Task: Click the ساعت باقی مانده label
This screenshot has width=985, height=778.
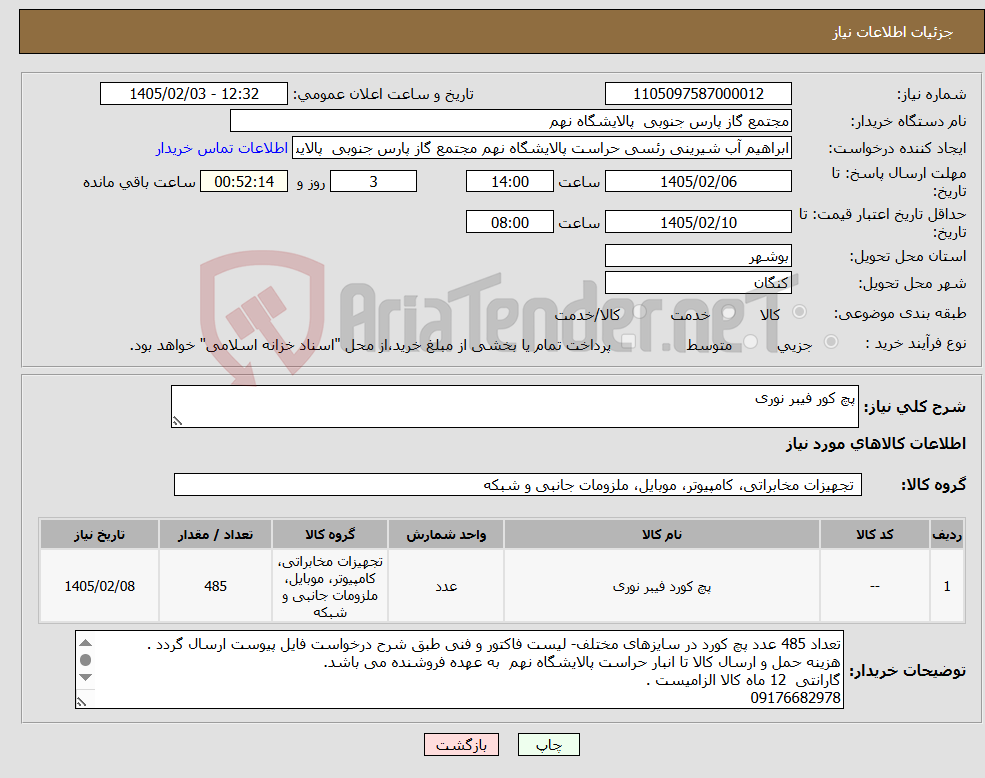Action: click(x=139, y=182)
